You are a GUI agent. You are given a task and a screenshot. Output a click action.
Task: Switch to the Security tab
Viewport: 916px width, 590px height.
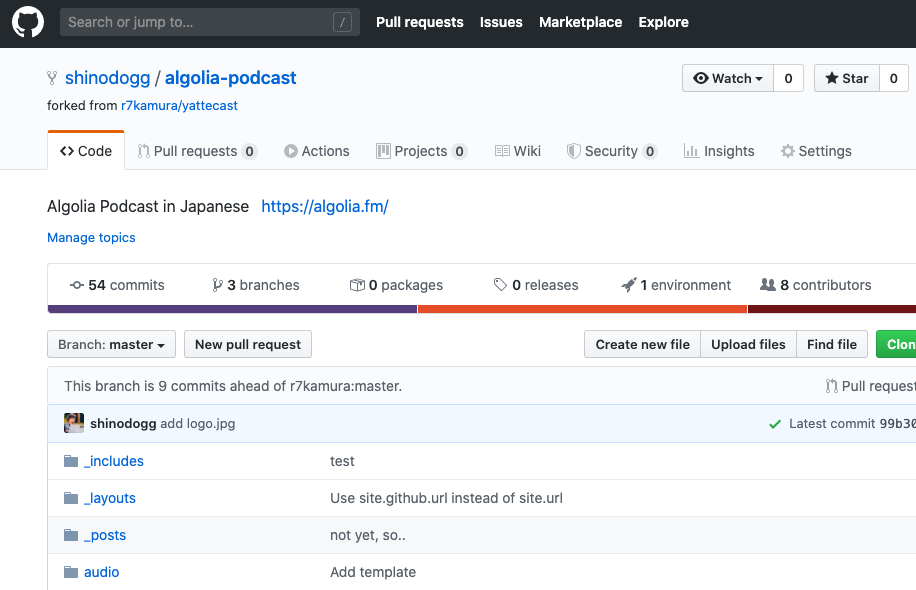tap(612, 151)
